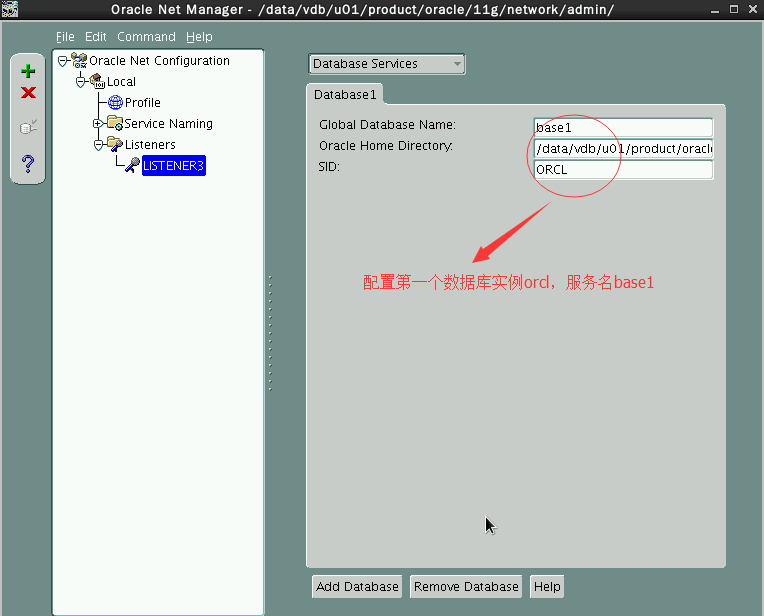Click the Listeners folder icon

coord(115,144)
